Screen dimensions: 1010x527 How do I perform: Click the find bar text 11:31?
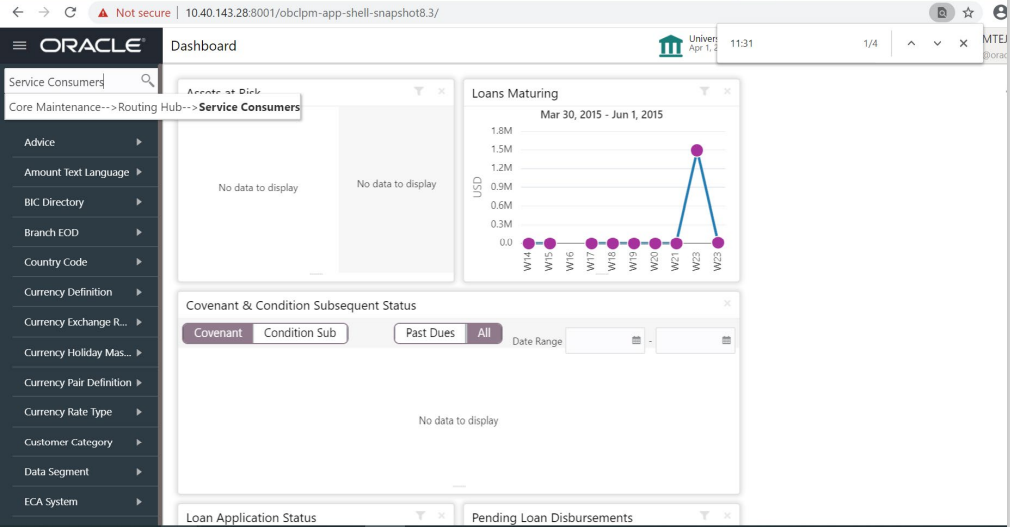(741, 43)
